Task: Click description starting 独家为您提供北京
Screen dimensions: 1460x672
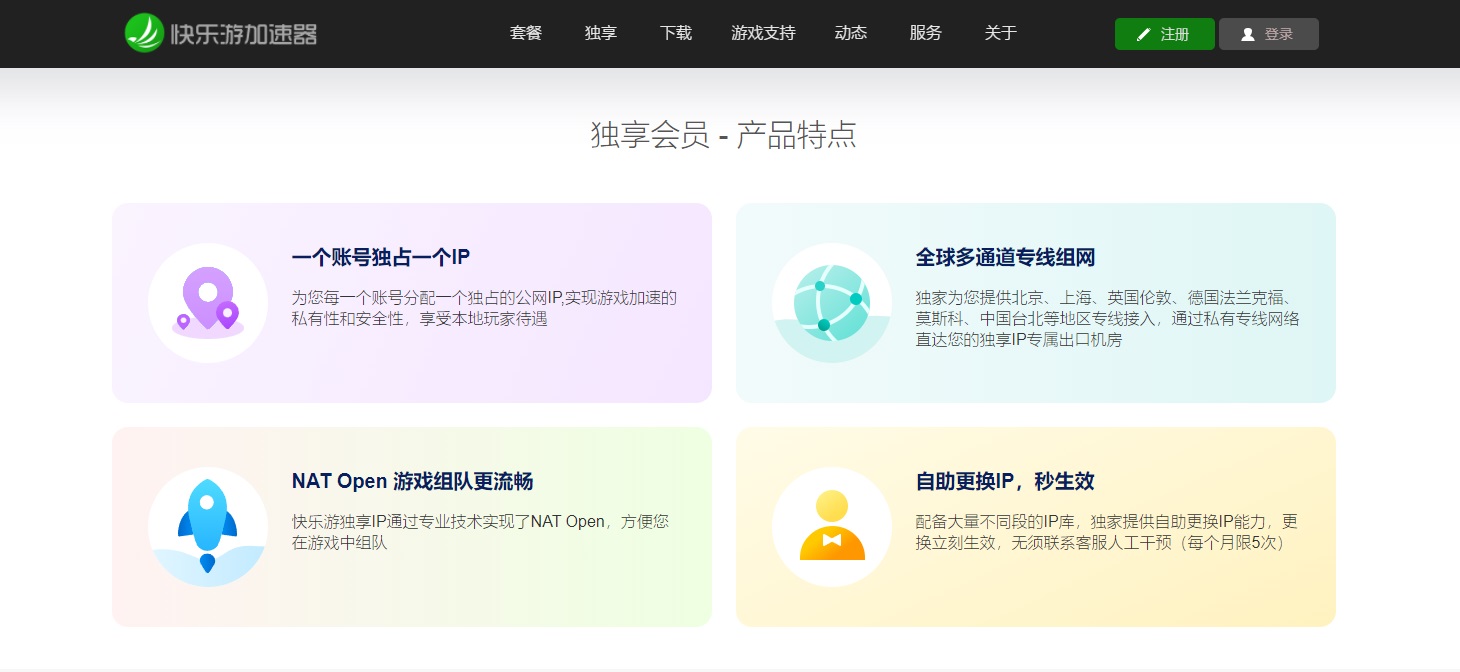Action: pyautogui.click(x=1108, y=318)
